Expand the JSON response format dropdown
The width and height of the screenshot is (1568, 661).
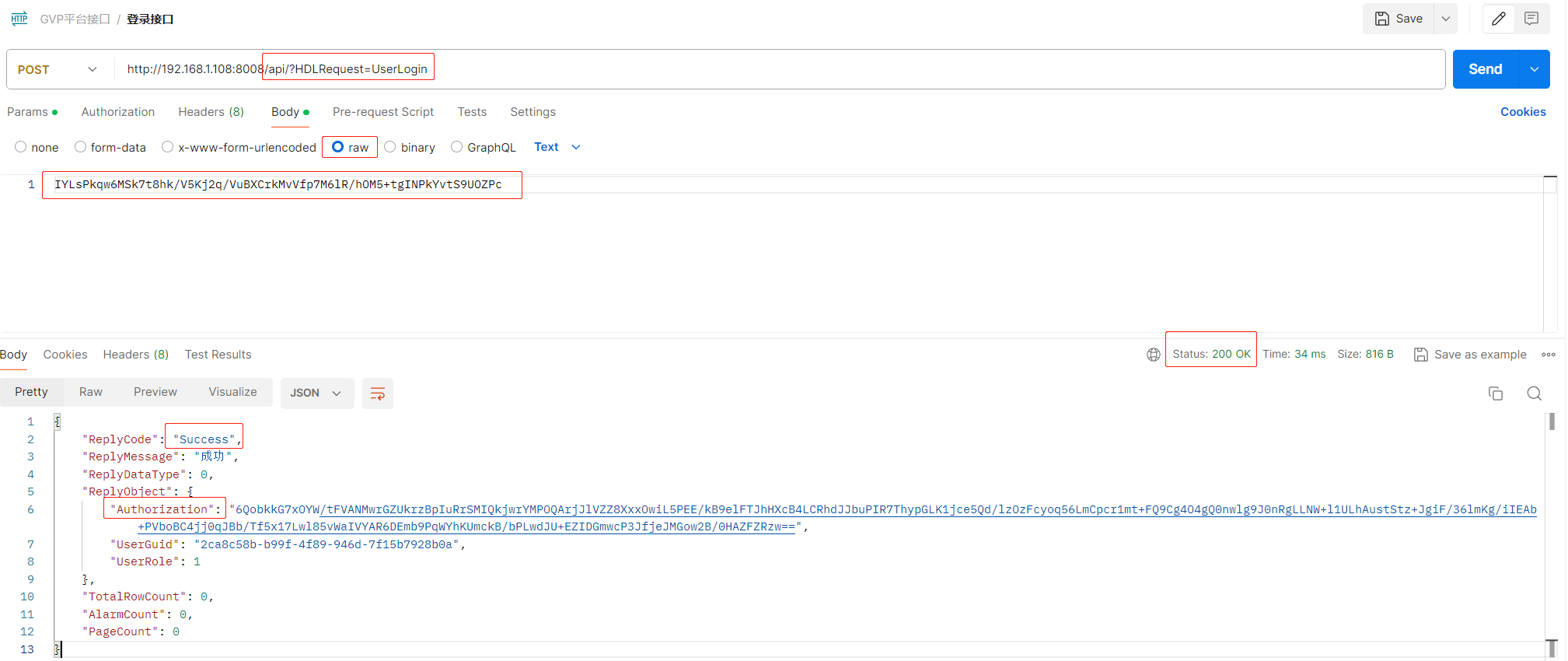[316, 393]
